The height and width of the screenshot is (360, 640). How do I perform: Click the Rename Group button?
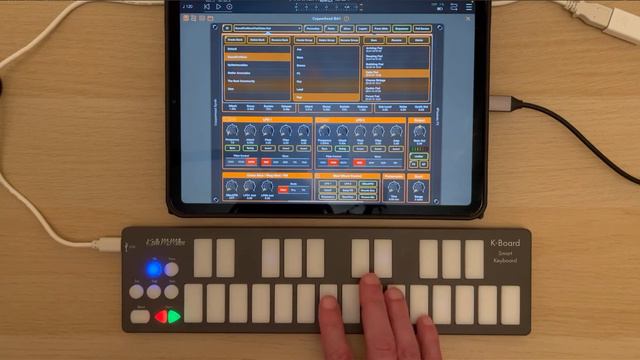coord(349,40)
